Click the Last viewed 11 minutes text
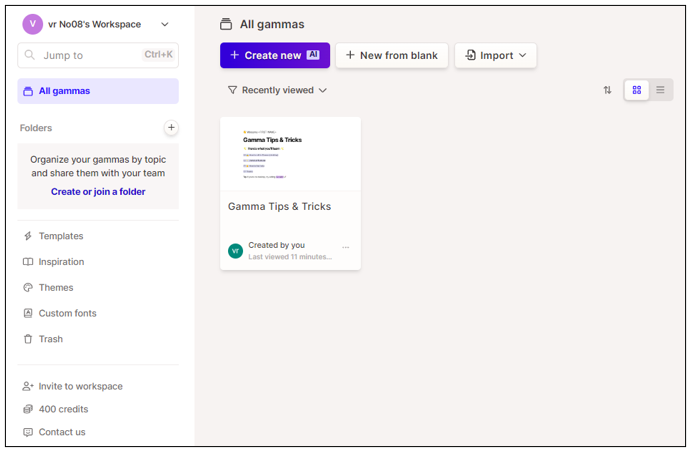 tap(290, 257)
